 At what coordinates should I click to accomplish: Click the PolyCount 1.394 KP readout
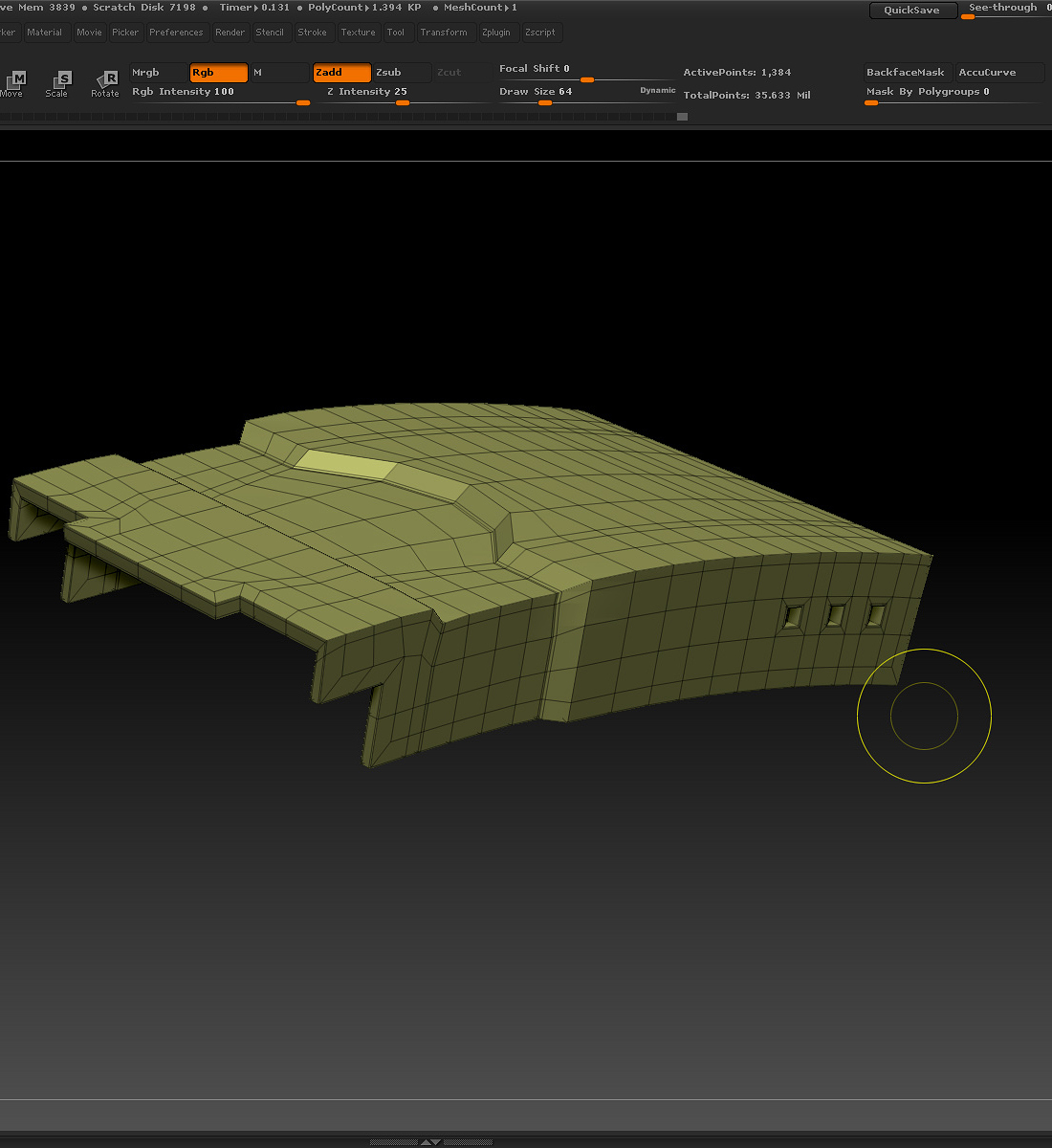[x=364, y=8]
